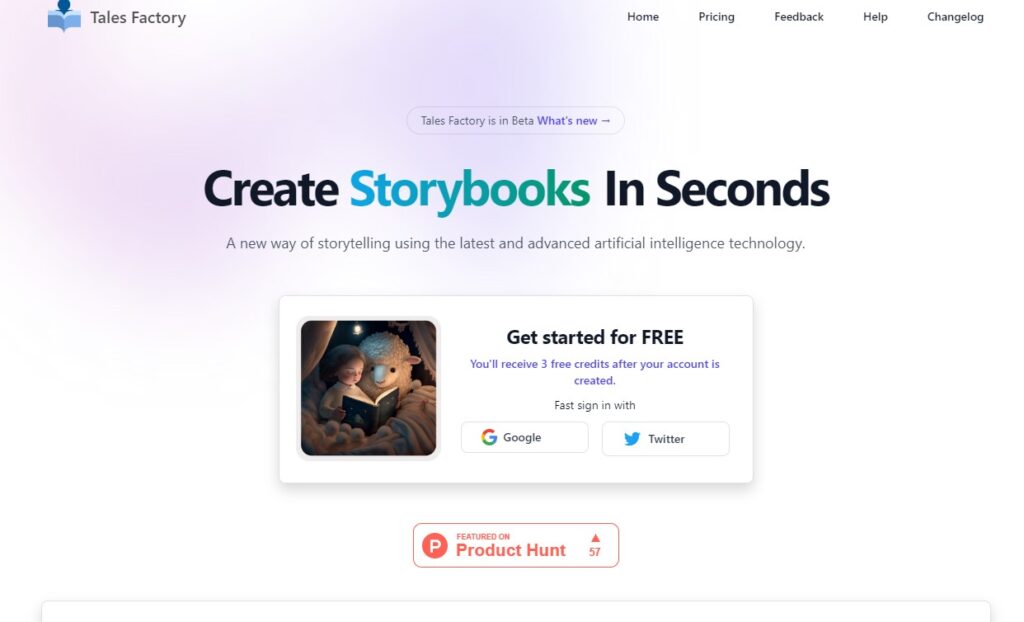Viewport: 1024px width, 622px height.
Task: Open the Featured on Product Hunt badge
Action: 516,545
